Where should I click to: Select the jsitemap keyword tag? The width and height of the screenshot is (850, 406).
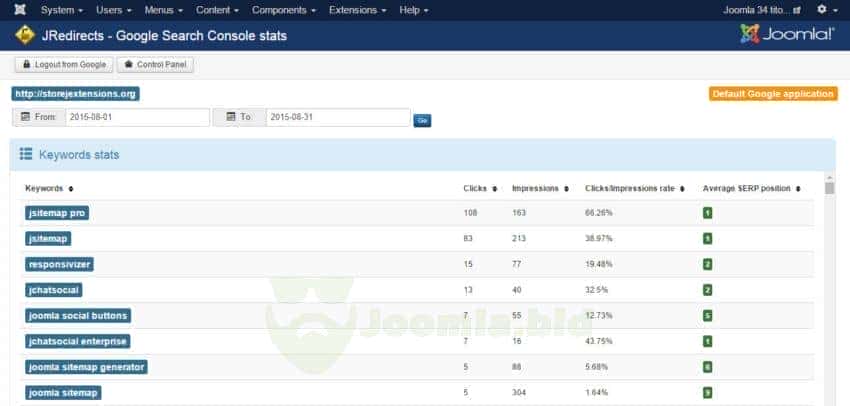[x=48, y=239]
